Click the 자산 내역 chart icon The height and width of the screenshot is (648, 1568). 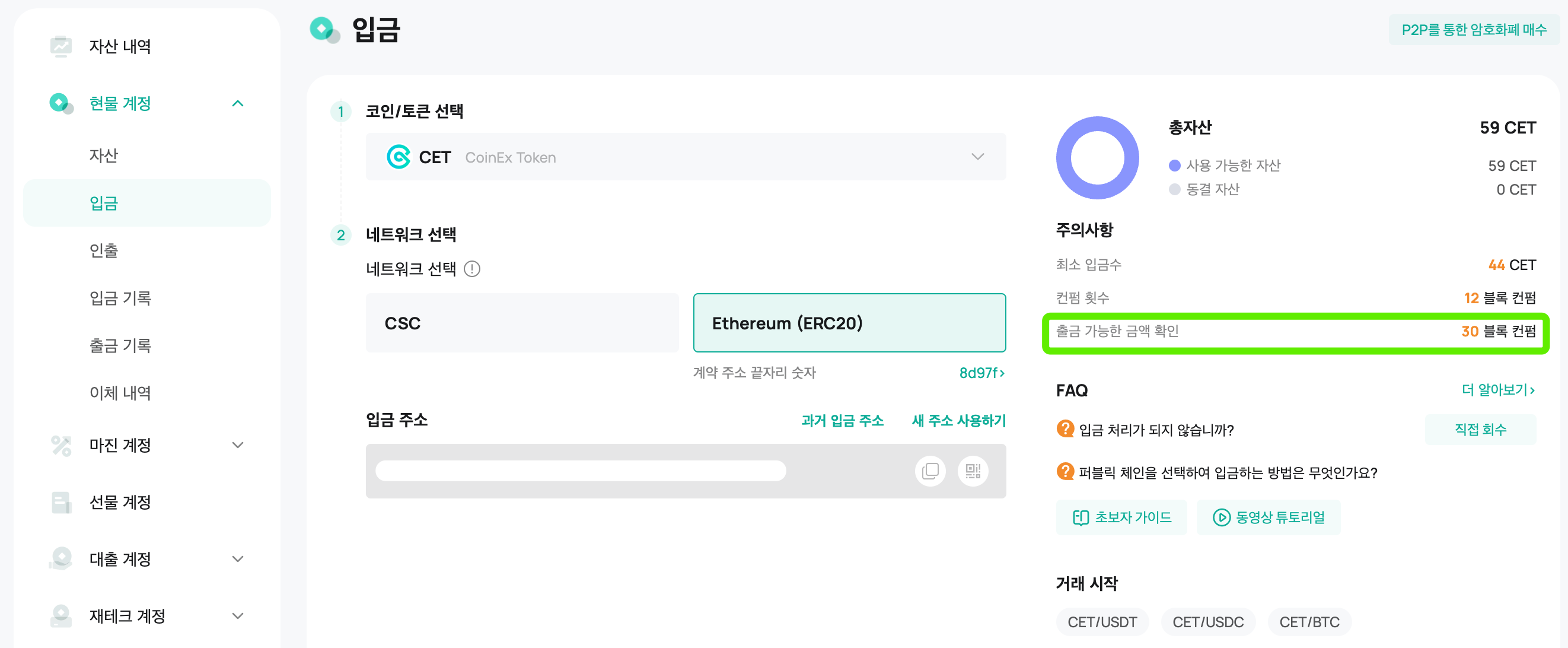[61, 46]
